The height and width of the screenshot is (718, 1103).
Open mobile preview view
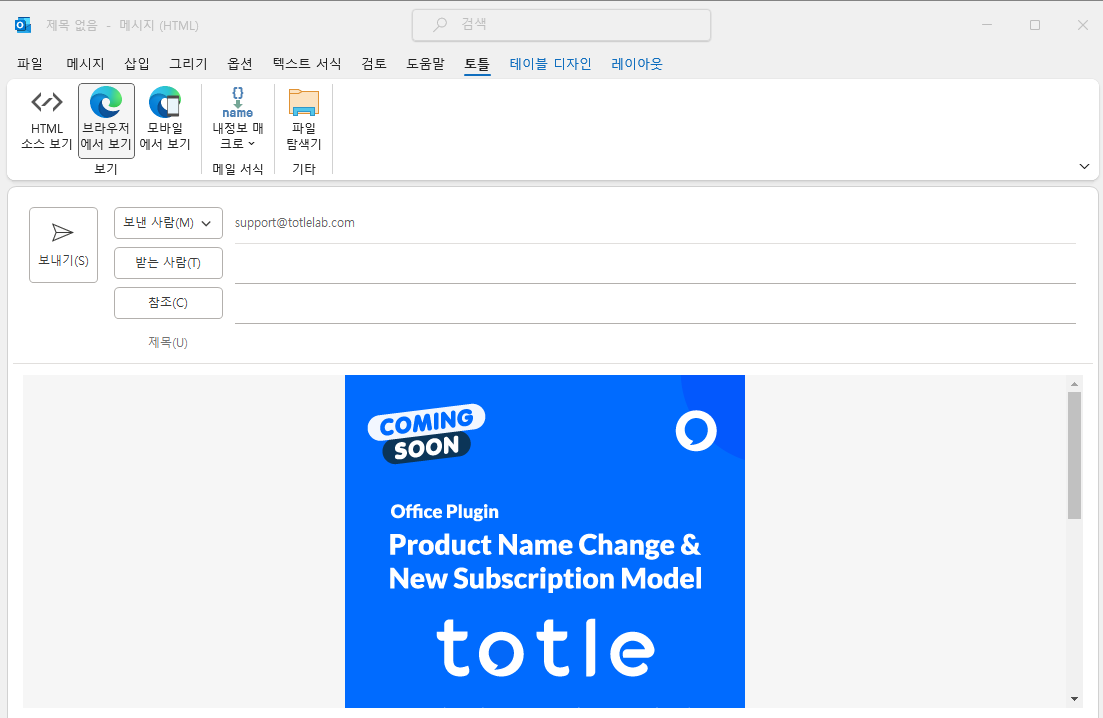165,120
